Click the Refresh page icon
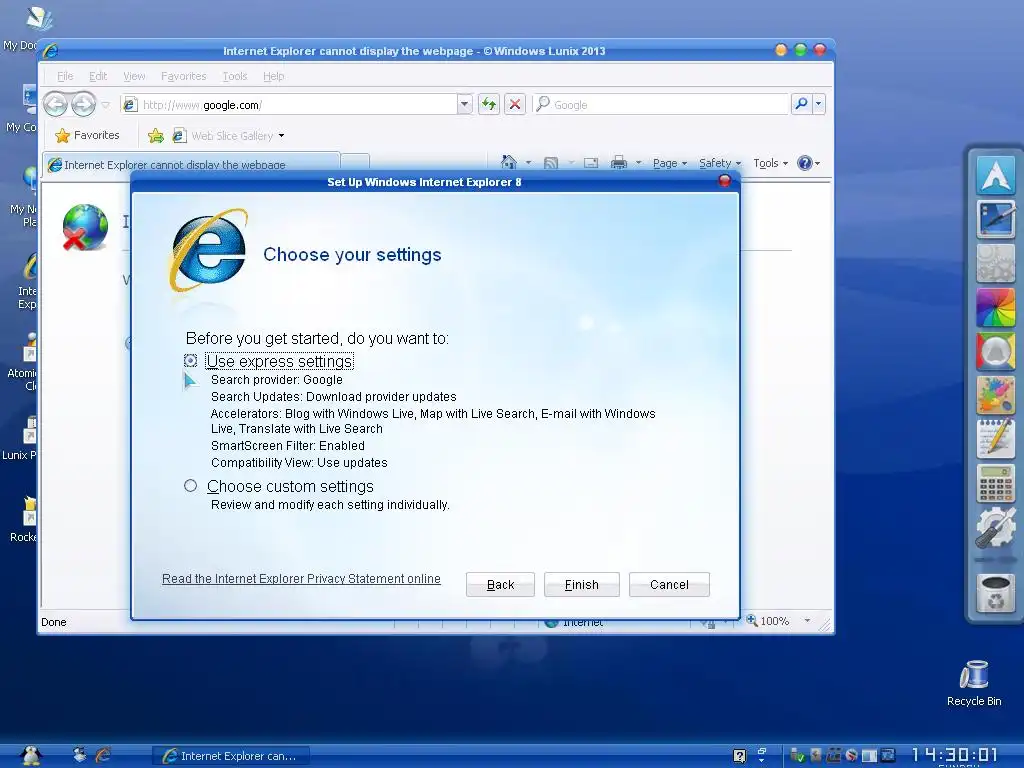Image resolution: width=1024 pixels, height=768 pixels. pyautogui.click(x=488, y=104)
